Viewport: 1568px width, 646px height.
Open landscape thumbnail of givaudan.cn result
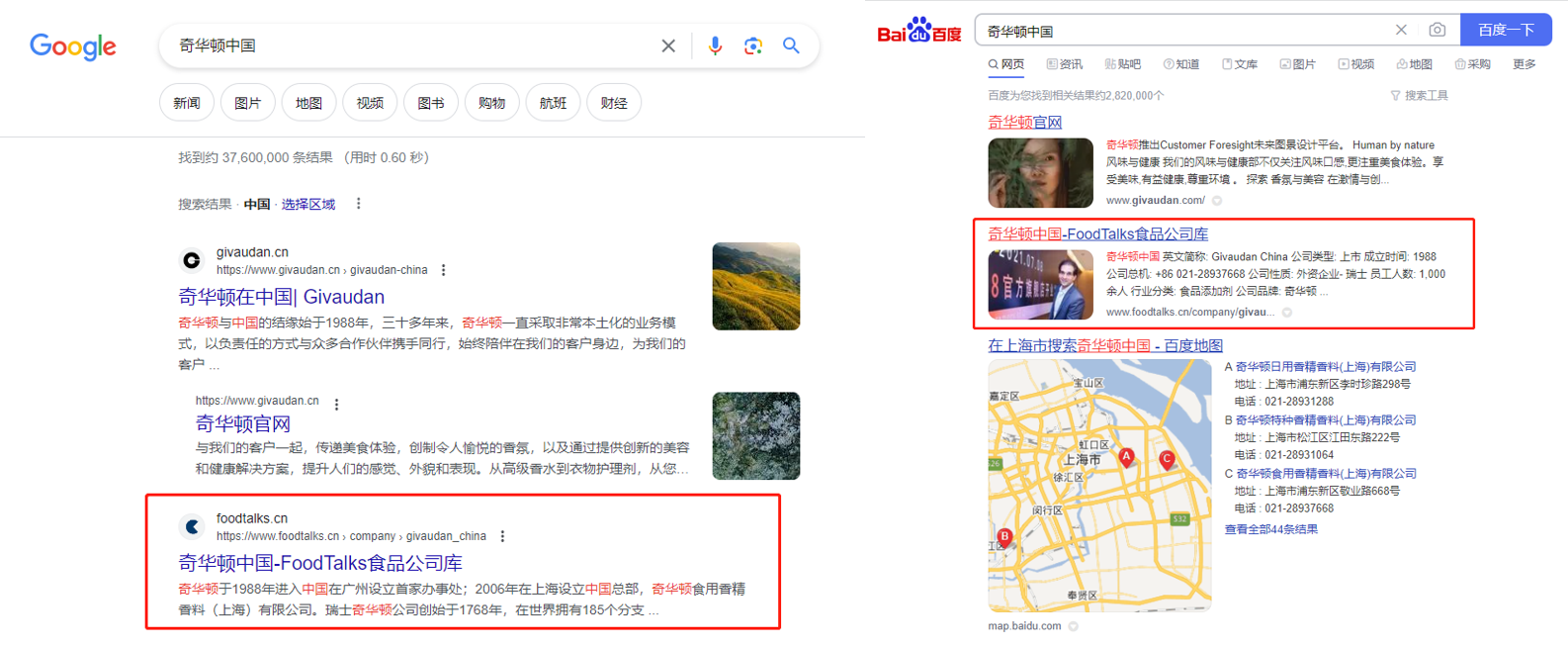pyautogui.click(x=756, y=287)
